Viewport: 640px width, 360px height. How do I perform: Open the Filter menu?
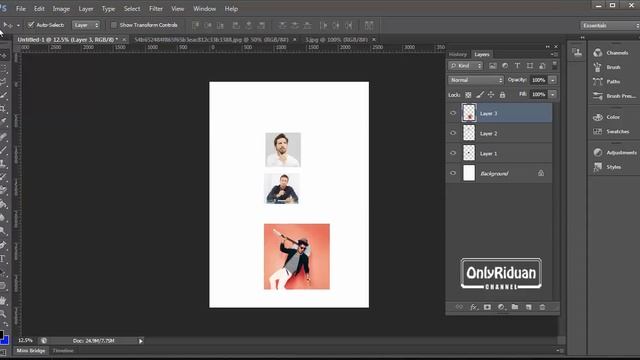tap(156, 9)
